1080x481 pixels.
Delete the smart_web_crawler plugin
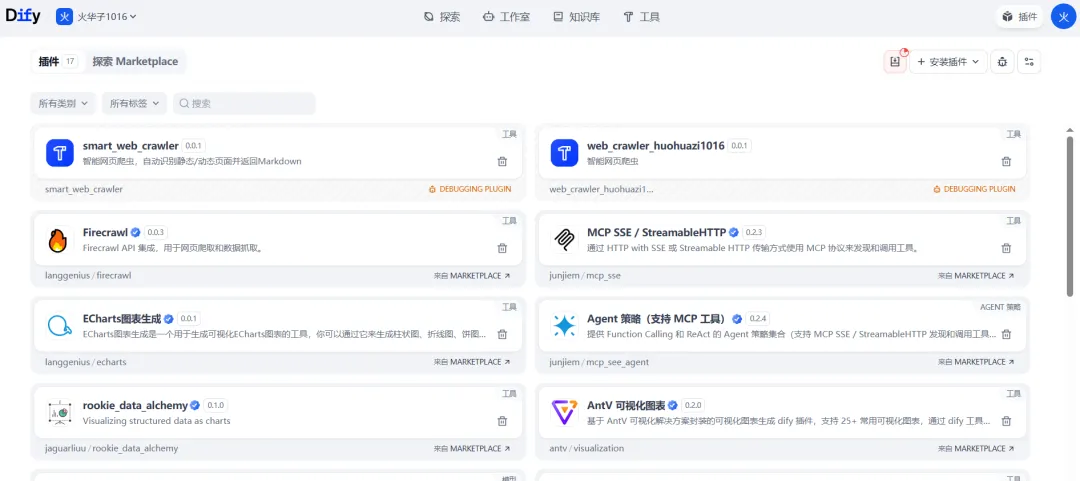point(502,161)
